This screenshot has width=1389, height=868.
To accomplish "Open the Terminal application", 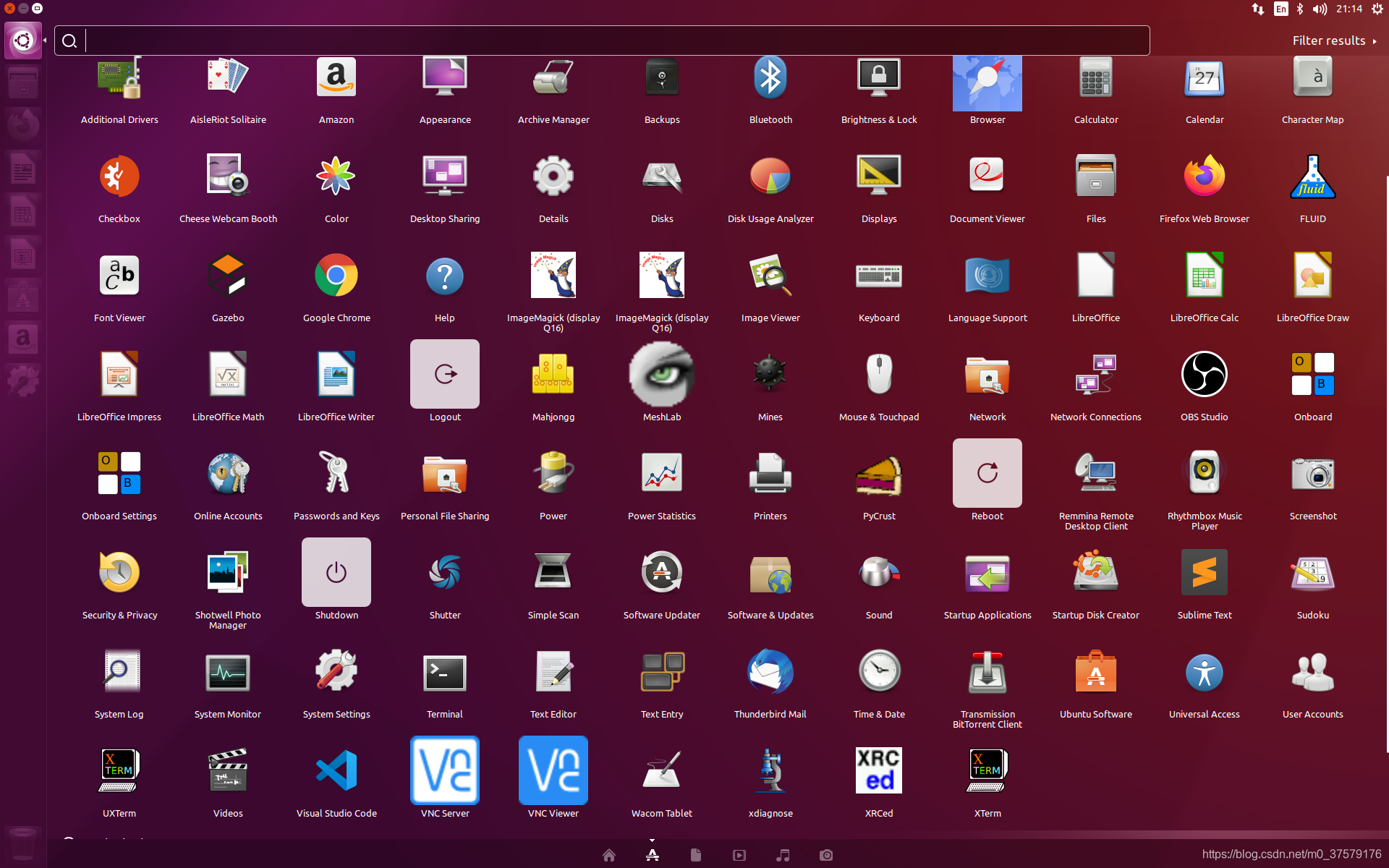I will point(445,672).
